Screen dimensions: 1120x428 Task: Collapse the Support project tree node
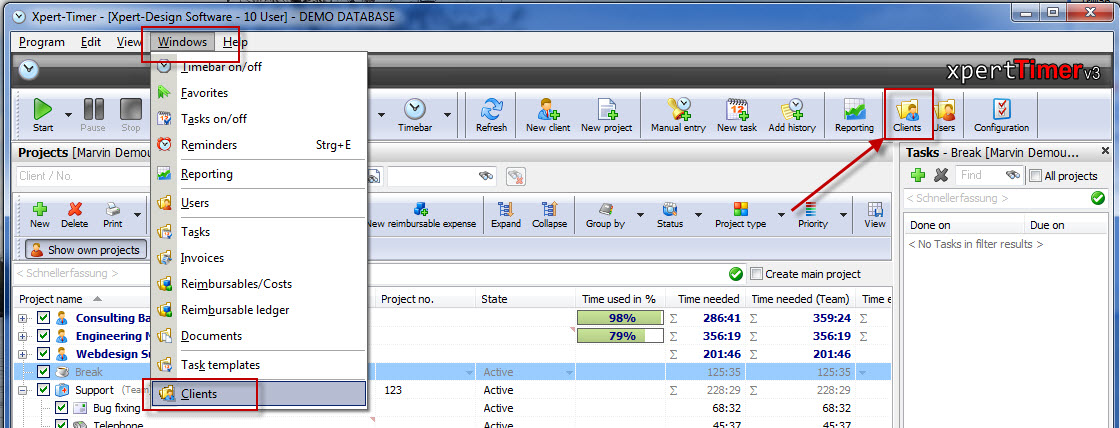[23, 390]
